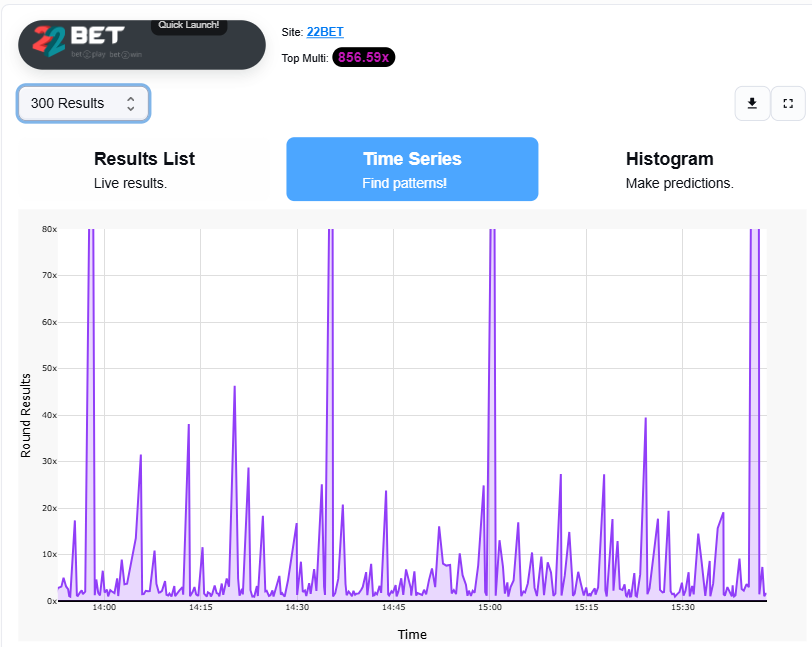The height and width of the screenshot is (647, 812).
Task: Click the Round Results axis title
Action: pyautogui.click(x=26, y=415)
